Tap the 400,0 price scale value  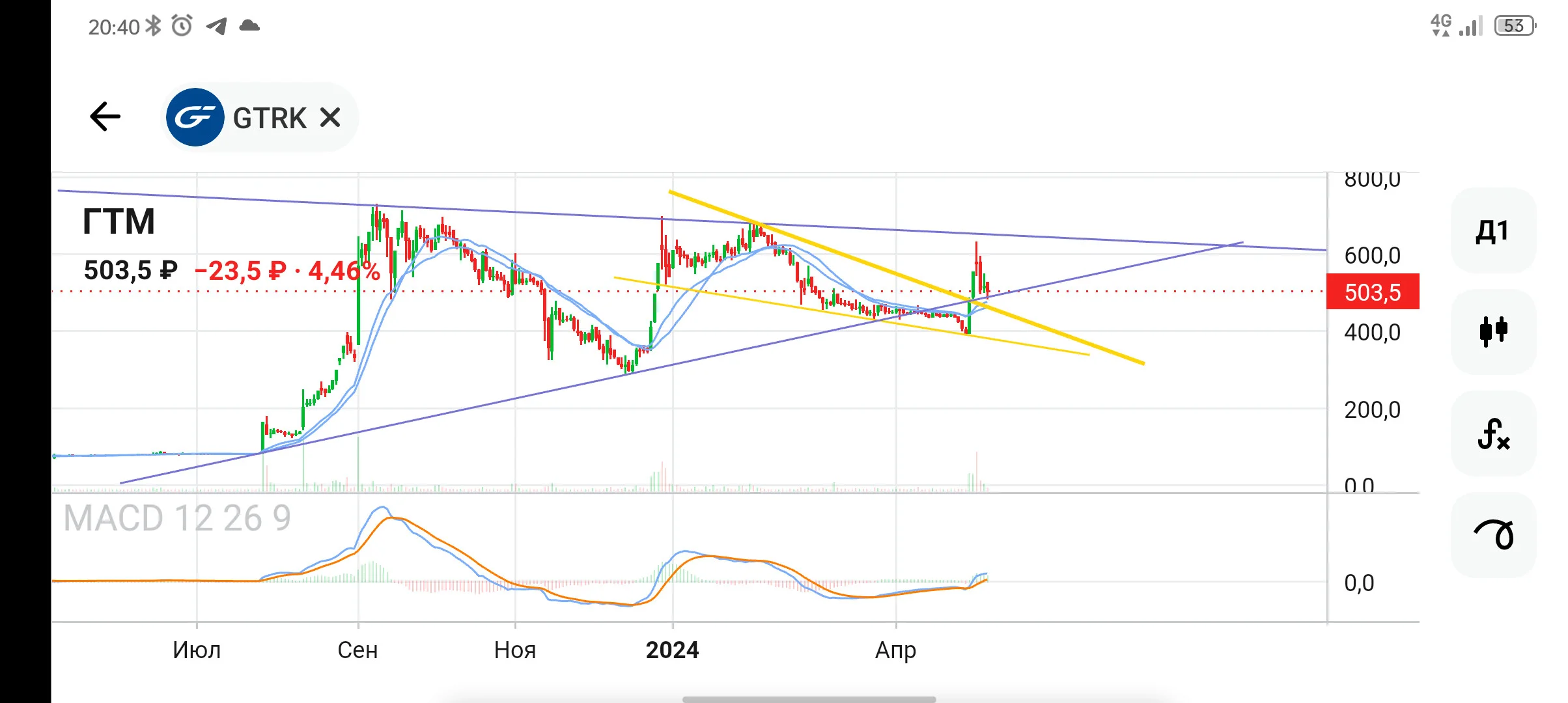click(x=1372, y=333)
